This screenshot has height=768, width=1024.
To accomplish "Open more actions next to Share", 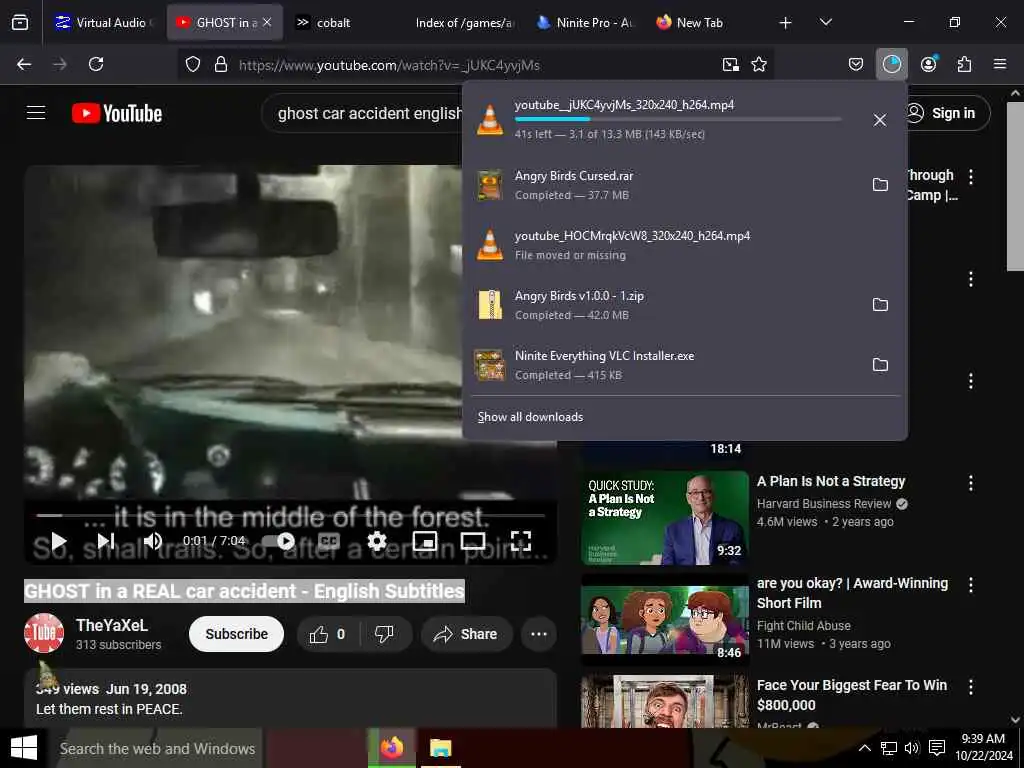I will coord(539,634).
